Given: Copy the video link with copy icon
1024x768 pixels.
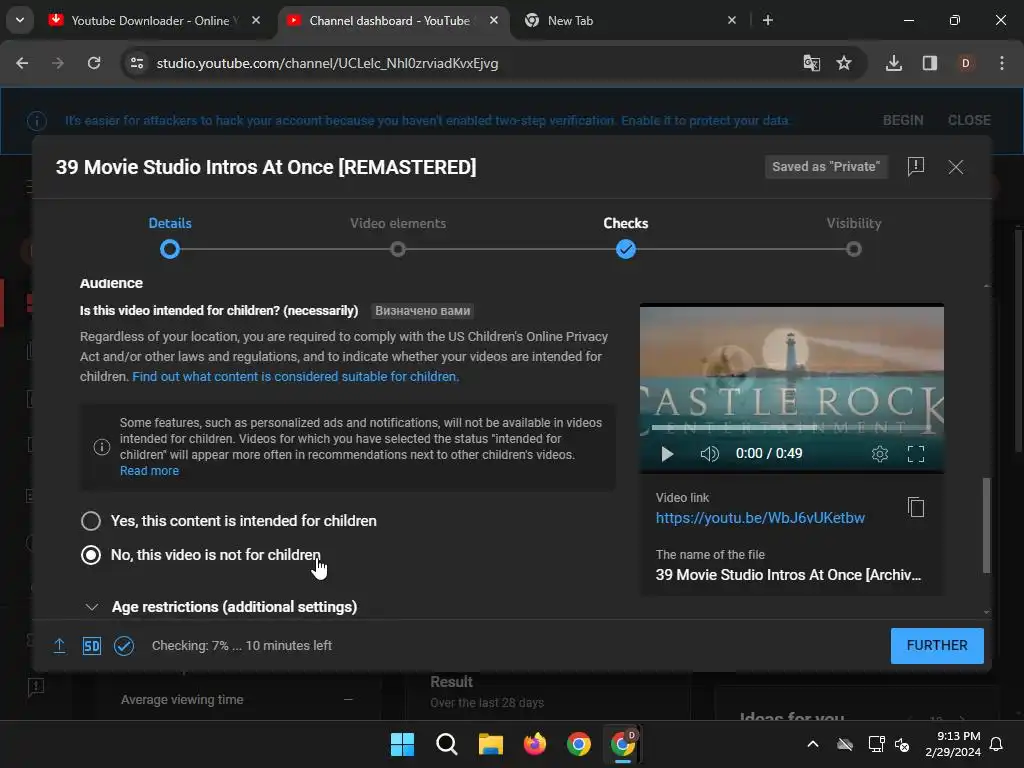Looking at the screenshot, I should coord(916,507).
